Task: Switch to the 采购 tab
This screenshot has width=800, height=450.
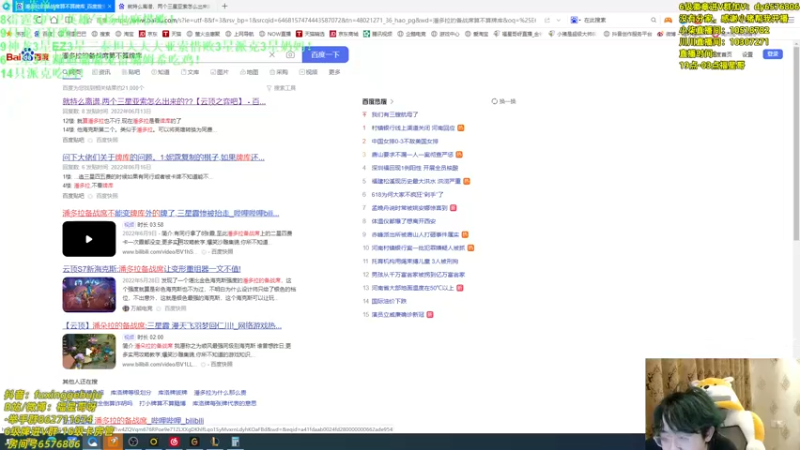Action: [279, 72]
